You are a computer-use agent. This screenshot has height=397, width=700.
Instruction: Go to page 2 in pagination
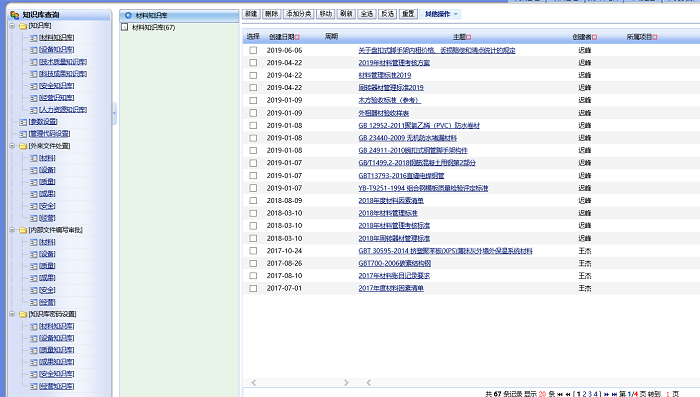pos(584,394)
